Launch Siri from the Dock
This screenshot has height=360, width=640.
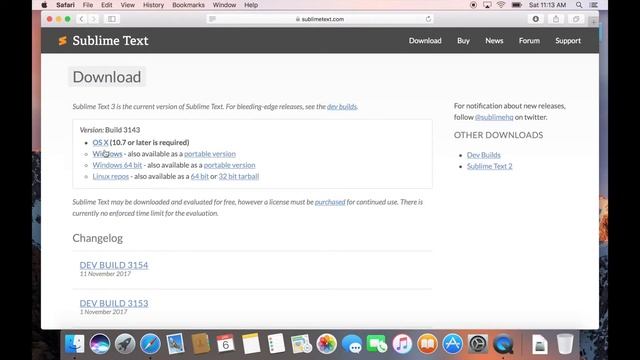(x=100, y=344)
